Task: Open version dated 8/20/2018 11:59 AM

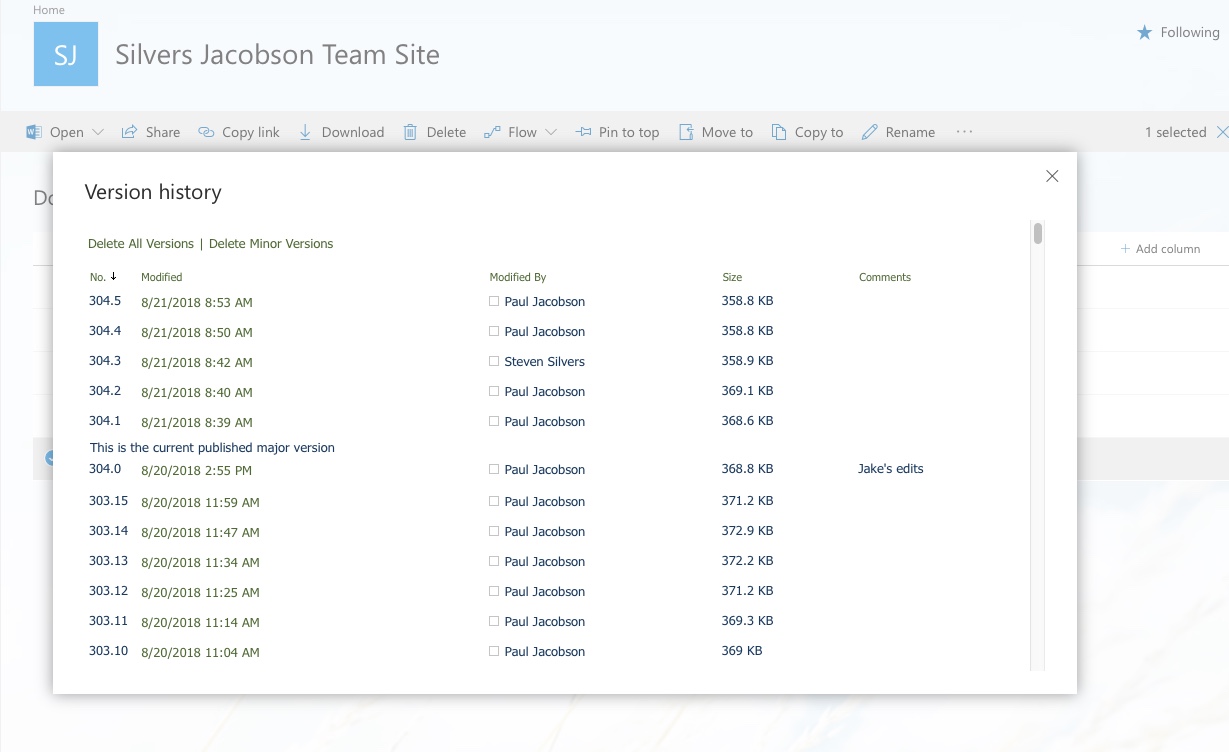Action: click(200, 502)
